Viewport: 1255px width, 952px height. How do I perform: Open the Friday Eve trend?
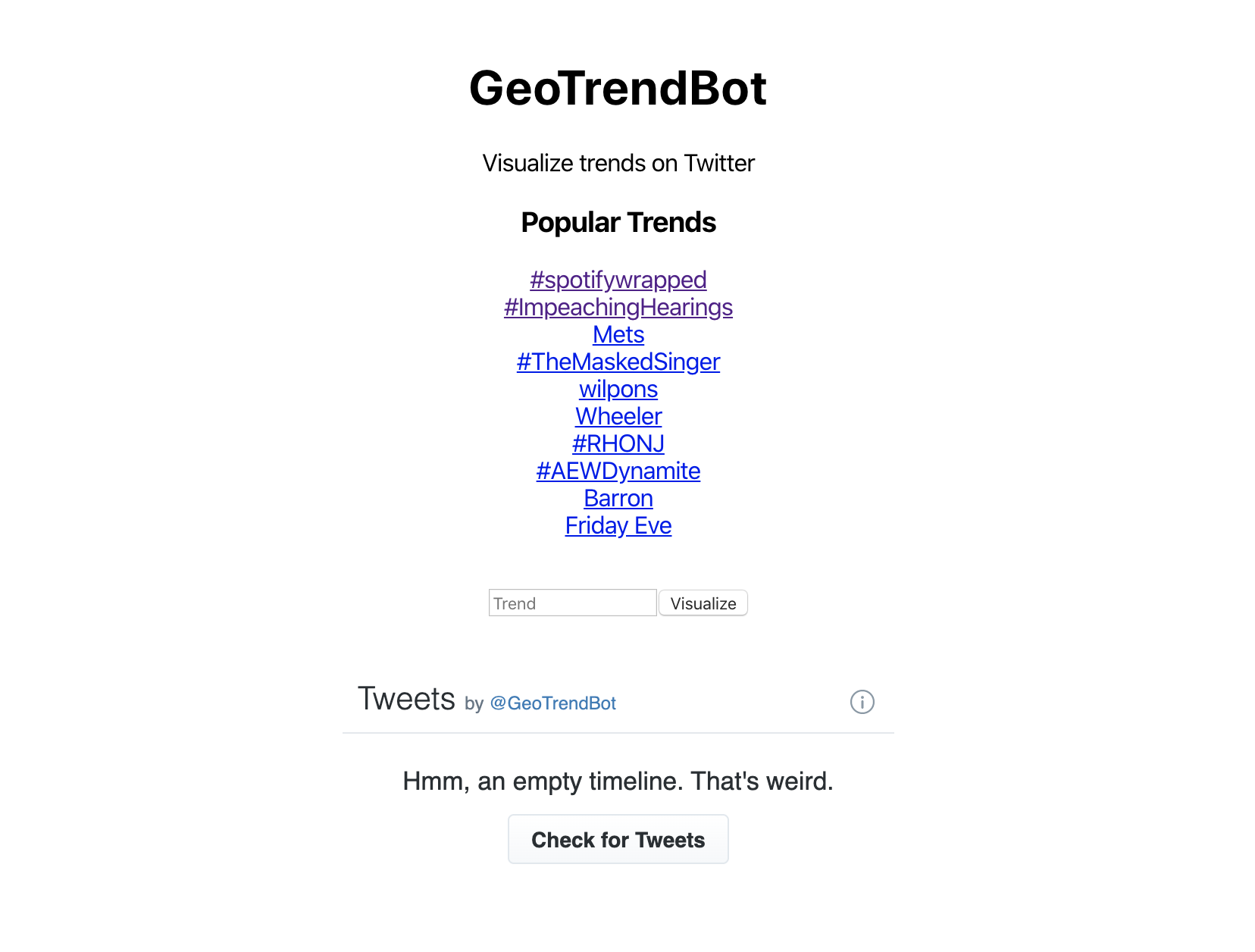click(x=618, y=525)
